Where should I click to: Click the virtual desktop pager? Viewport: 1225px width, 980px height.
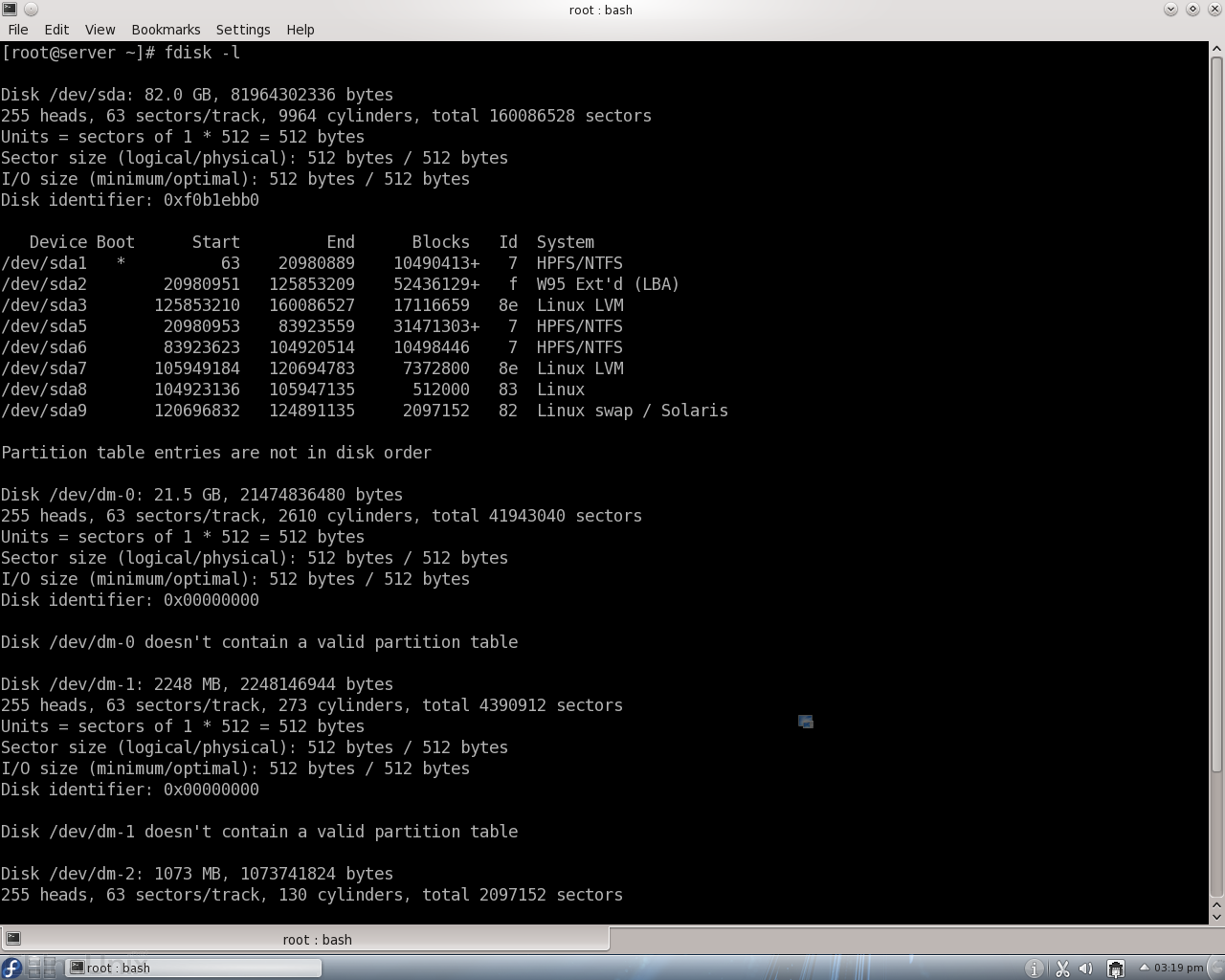pos(43,968)
